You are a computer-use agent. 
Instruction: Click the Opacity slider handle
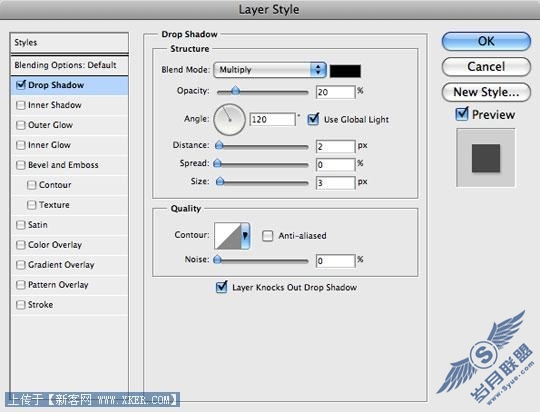[x=235, y=91]
